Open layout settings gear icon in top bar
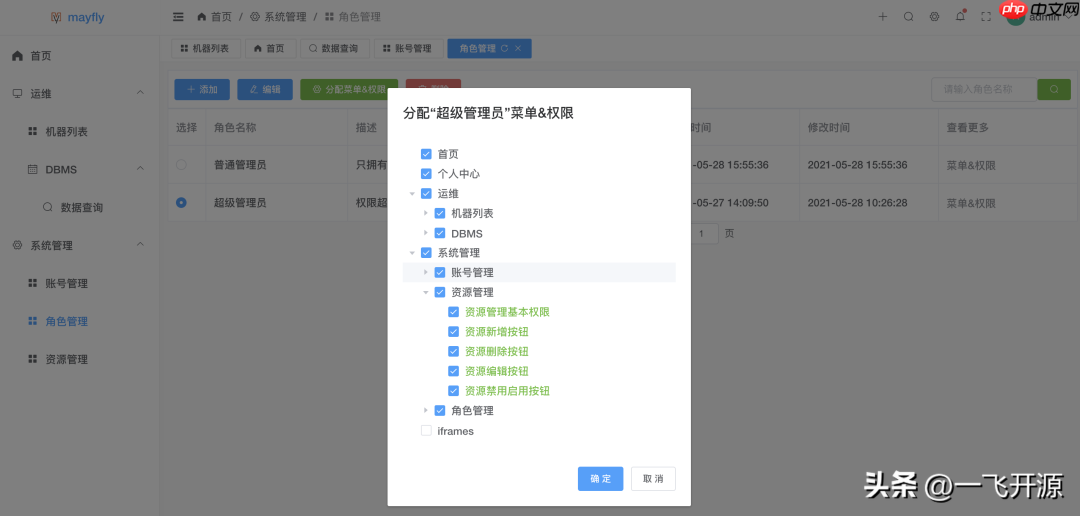1080x516 pixels. point(935,17)
